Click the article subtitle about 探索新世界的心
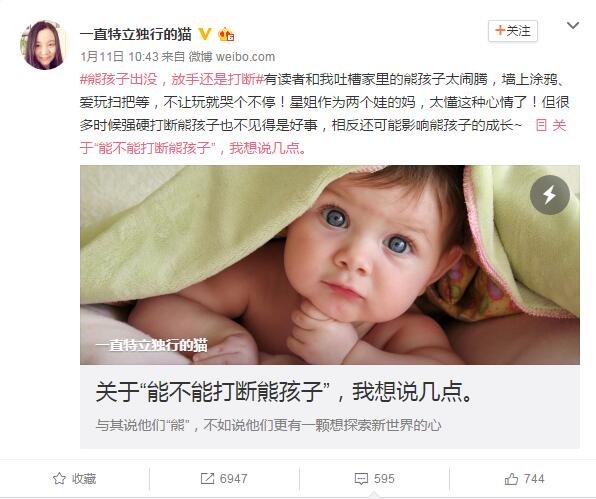596x499 pixels. [268, 425]
